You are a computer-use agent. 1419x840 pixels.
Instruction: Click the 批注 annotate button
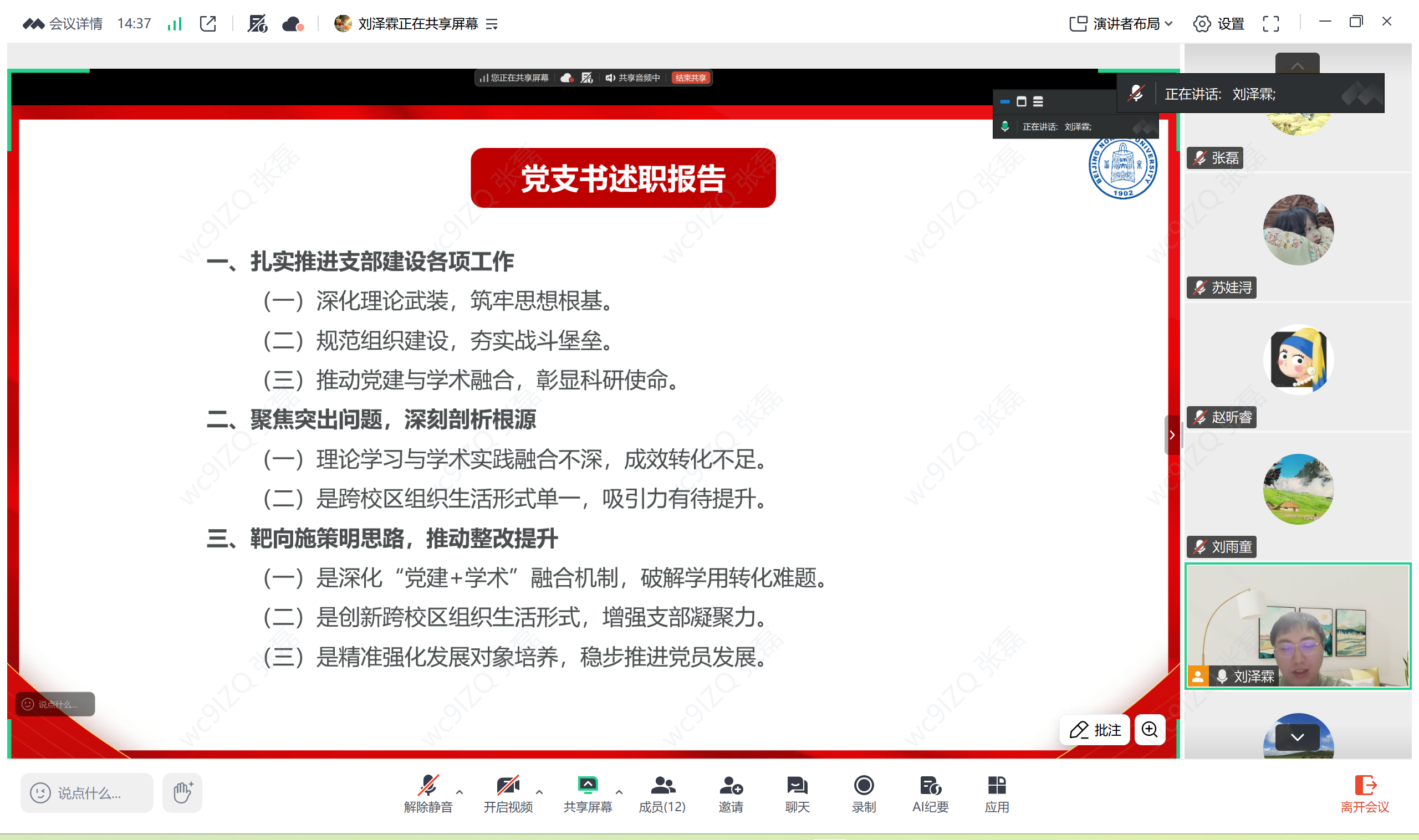point(1095,730)
